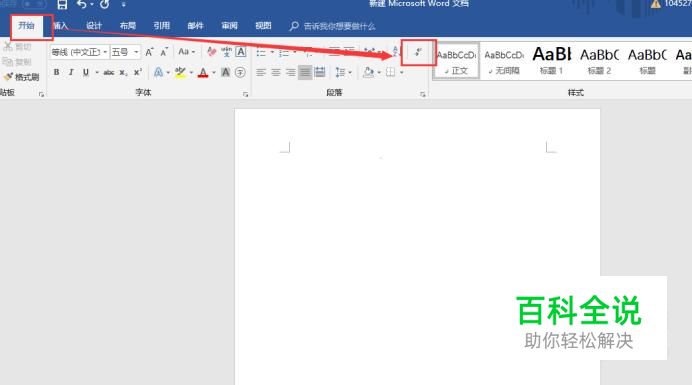This screenshot has width=692, height=385.
Task: Expand borders options arrow
Action: coord(402,72)
